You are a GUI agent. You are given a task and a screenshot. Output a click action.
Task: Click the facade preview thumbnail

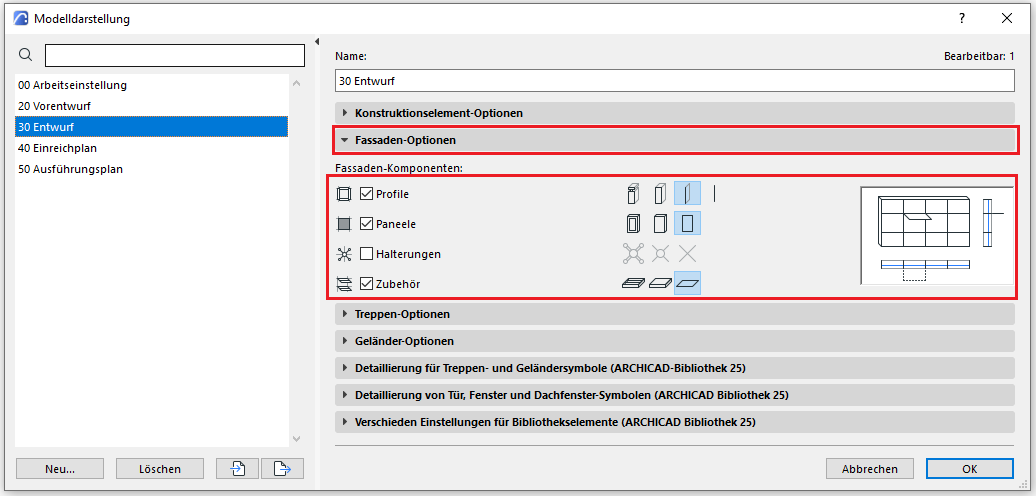(936, 234)
